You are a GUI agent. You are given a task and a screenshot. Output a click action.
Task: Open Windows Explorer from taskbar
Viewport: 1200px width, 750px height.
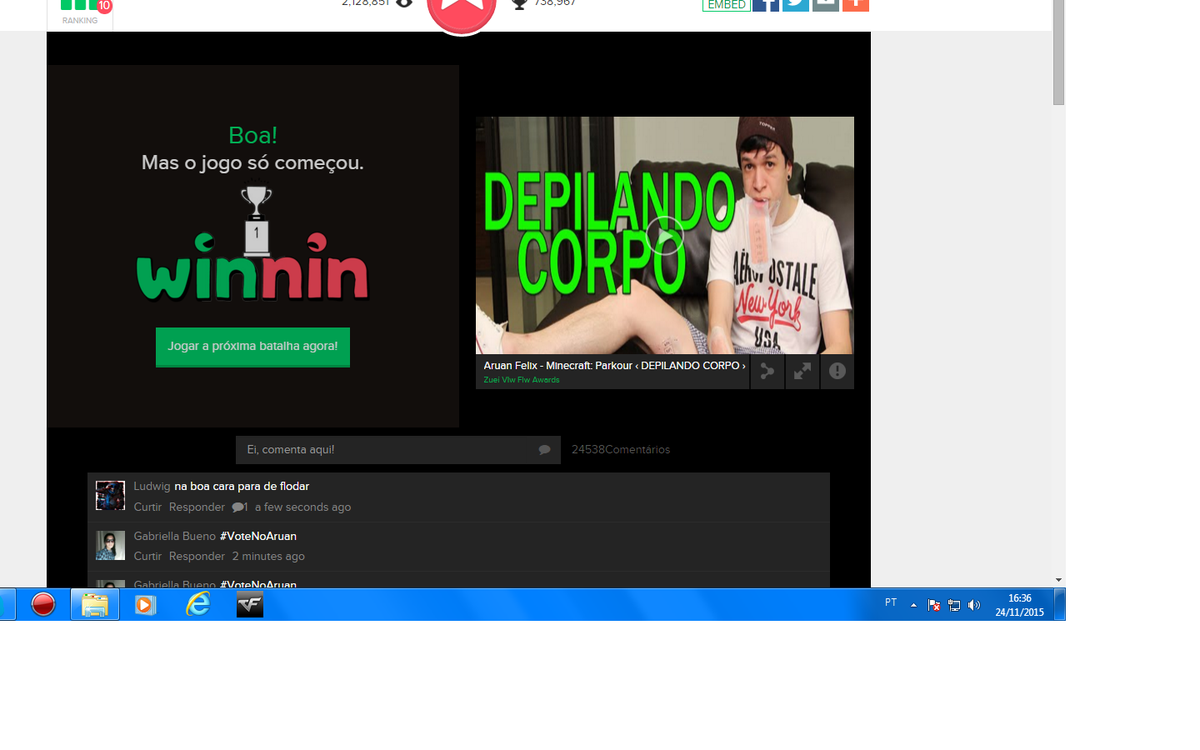point(95,604)
